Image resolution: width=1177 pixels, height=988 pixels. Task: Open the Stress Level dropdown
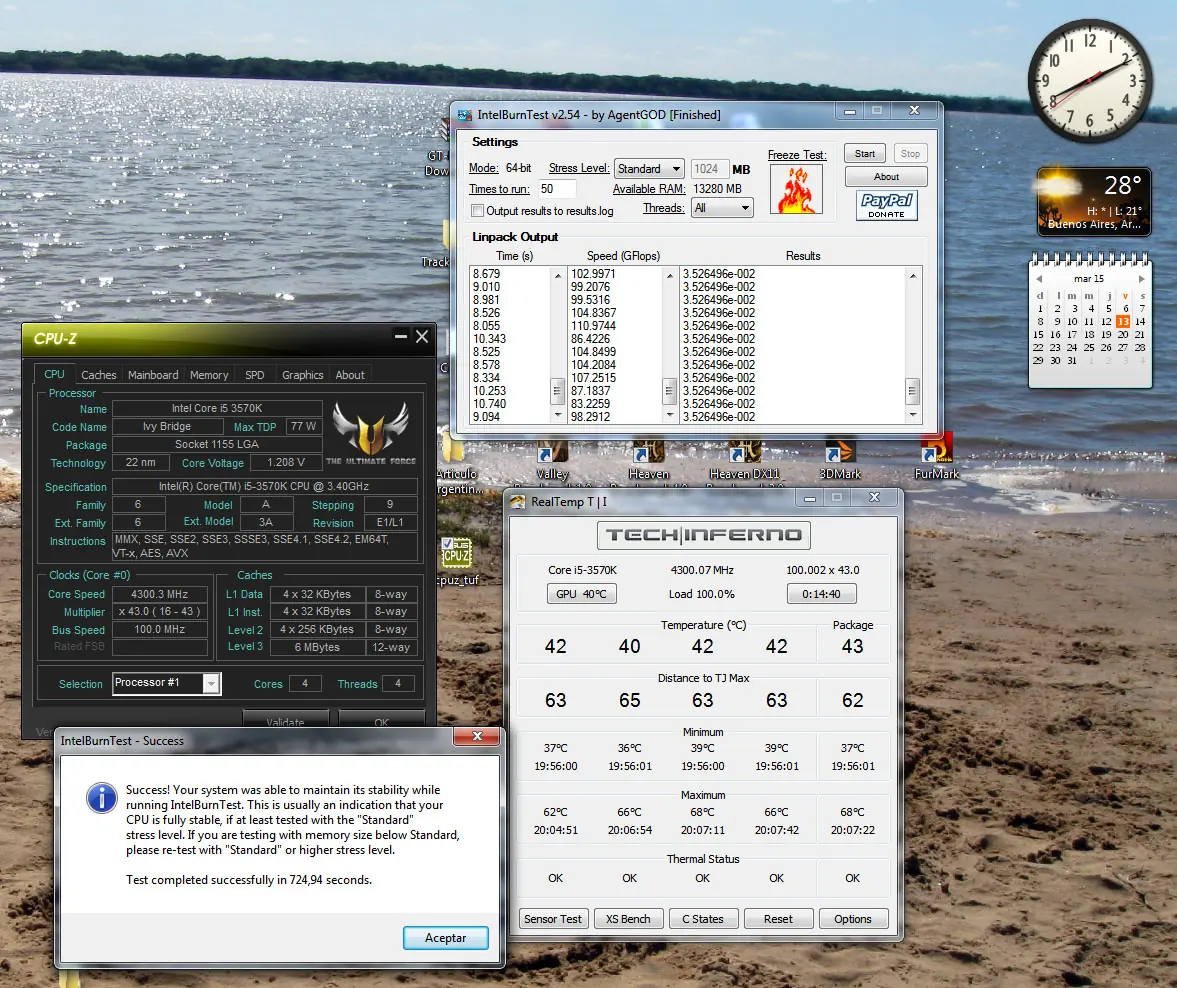(649, 169)
